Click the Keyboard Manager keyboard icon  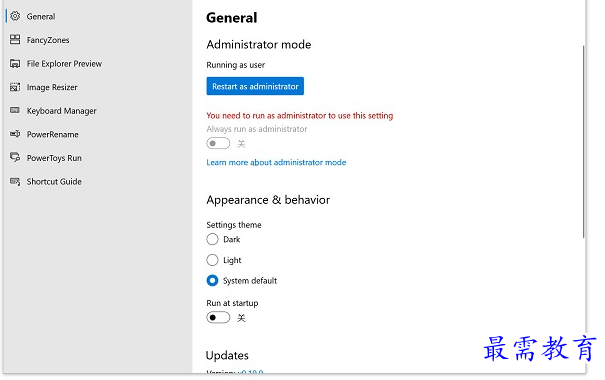click(15, 110)
